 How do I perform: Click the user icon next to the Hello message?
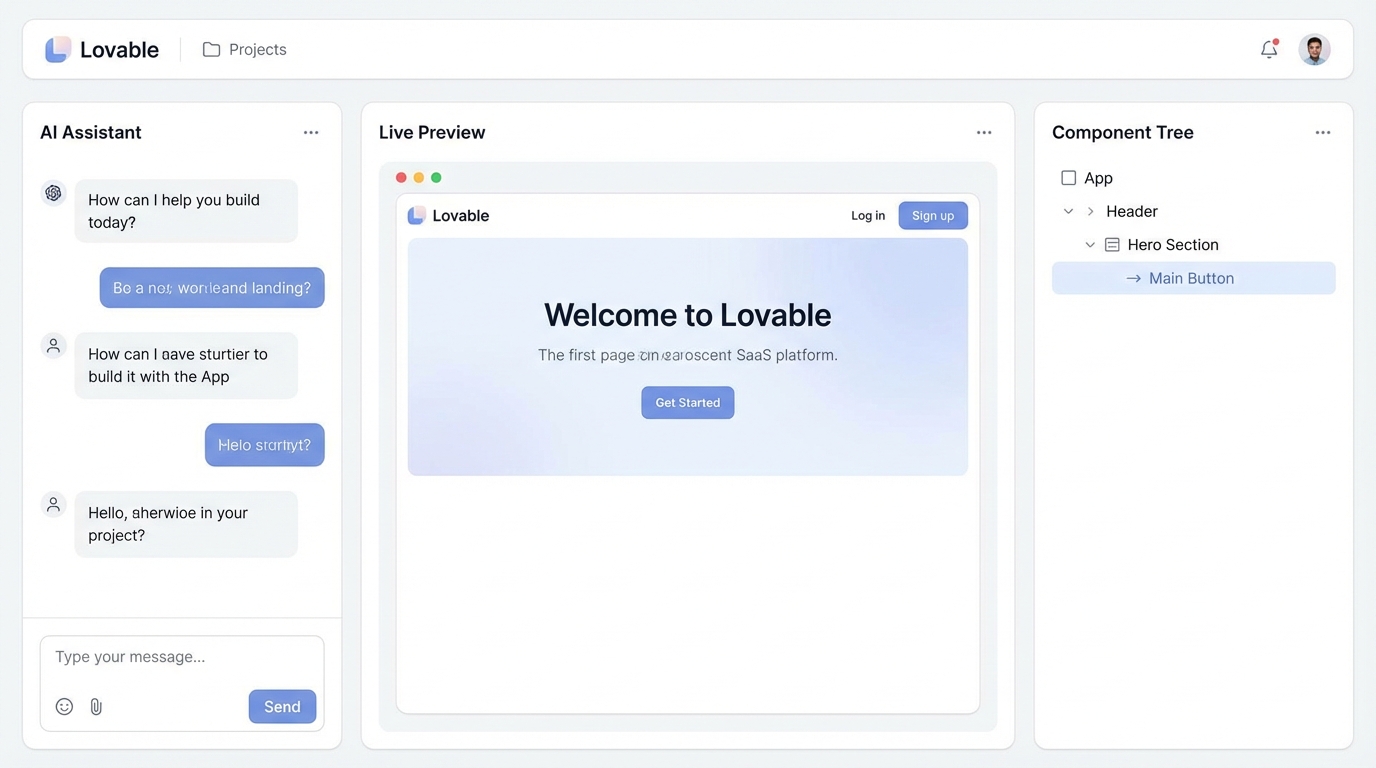pos(53,504)
